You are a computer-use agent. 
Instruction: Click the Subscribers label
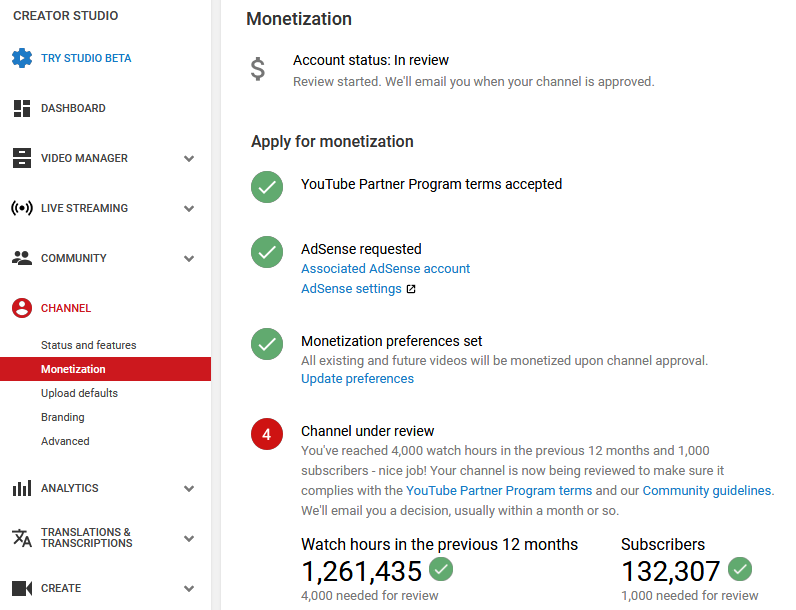(663, 545)
